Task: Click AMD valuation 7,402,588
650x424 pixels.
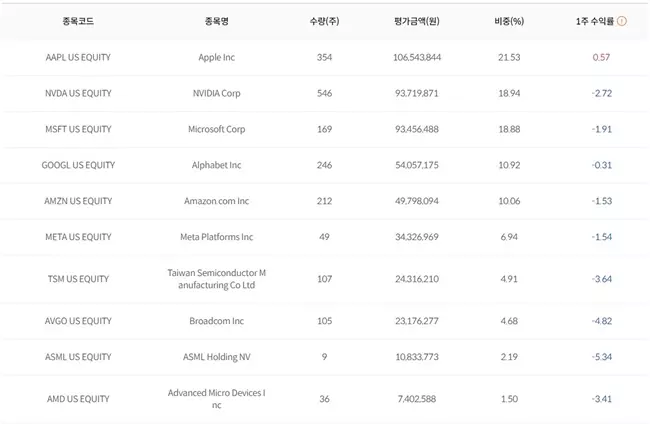Action: (417, 399)
